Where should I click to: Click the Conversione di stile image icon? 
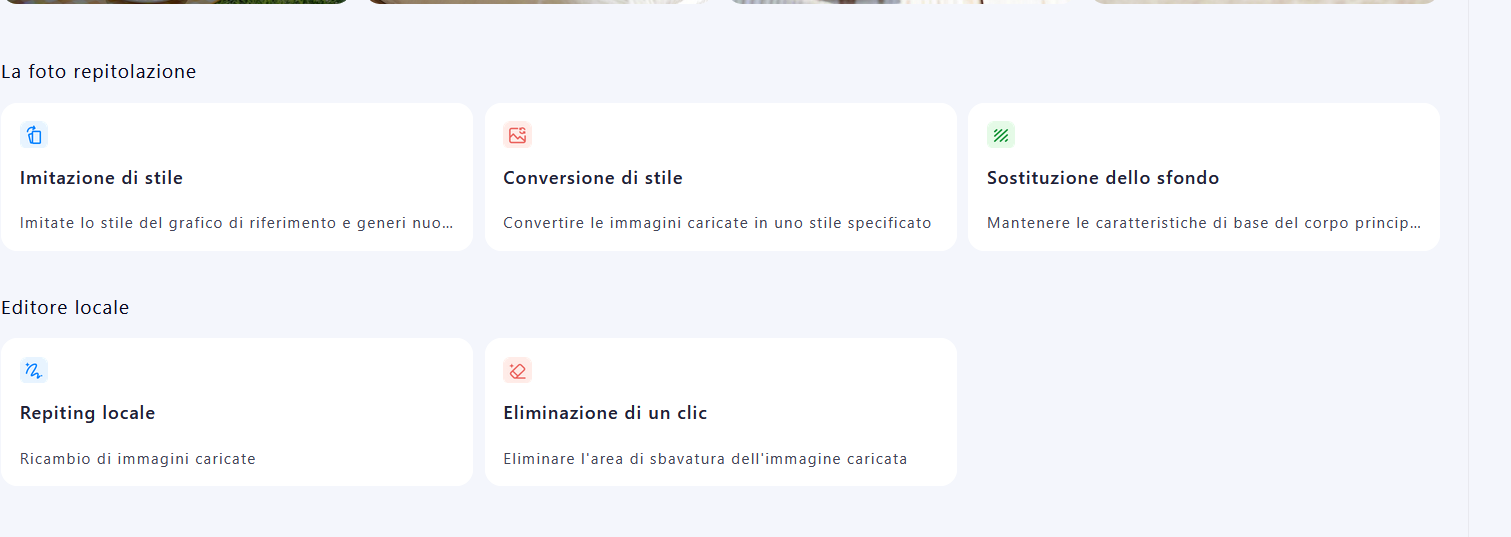[x=517, y=135]
